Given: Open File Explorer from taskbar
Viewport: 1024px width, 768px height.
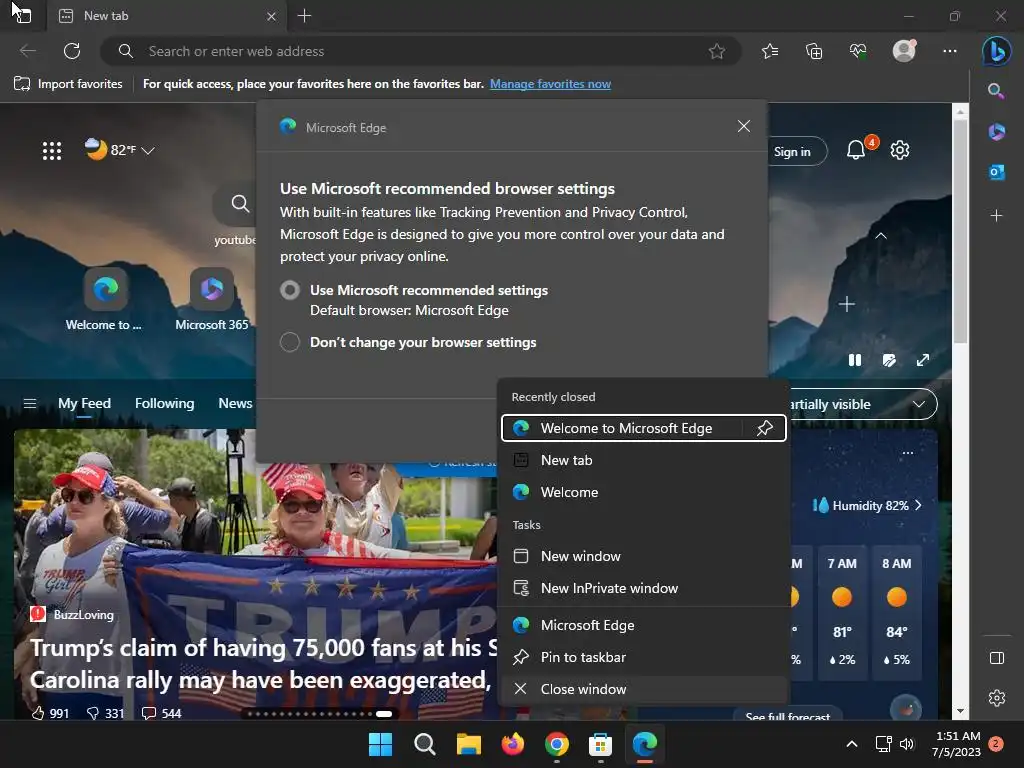Looking at the screenshot, I should pyautogui.click(x=468, y=744).
